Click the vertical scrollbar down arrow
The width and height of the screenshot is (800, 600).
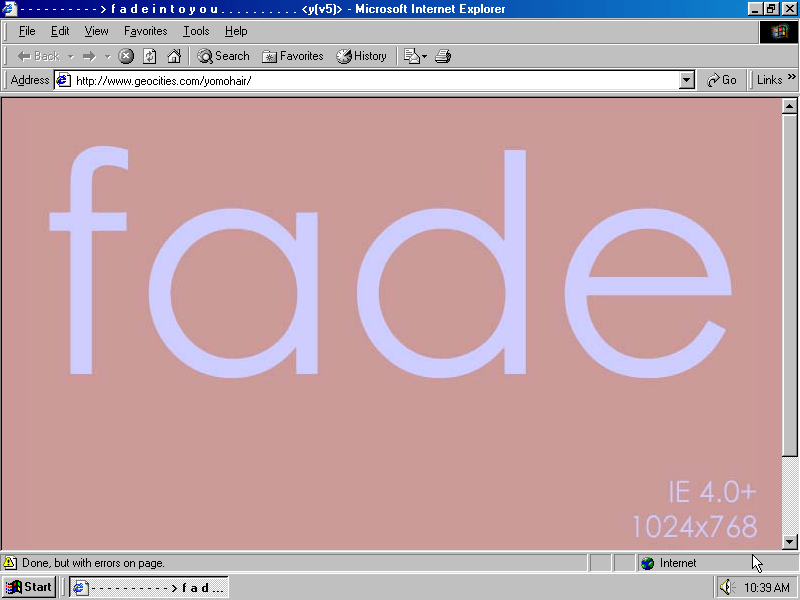point(789,541)
